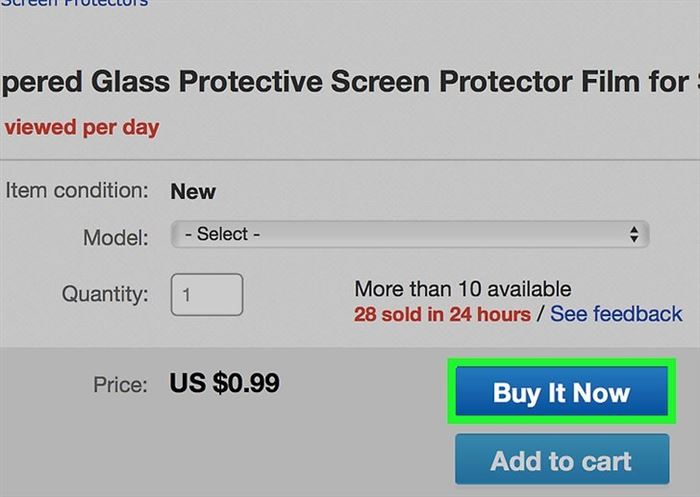Screen dimensions: 700x497
Task: Click the Buy It Now button
Action: pyautogui.click(x=562, y=392)
